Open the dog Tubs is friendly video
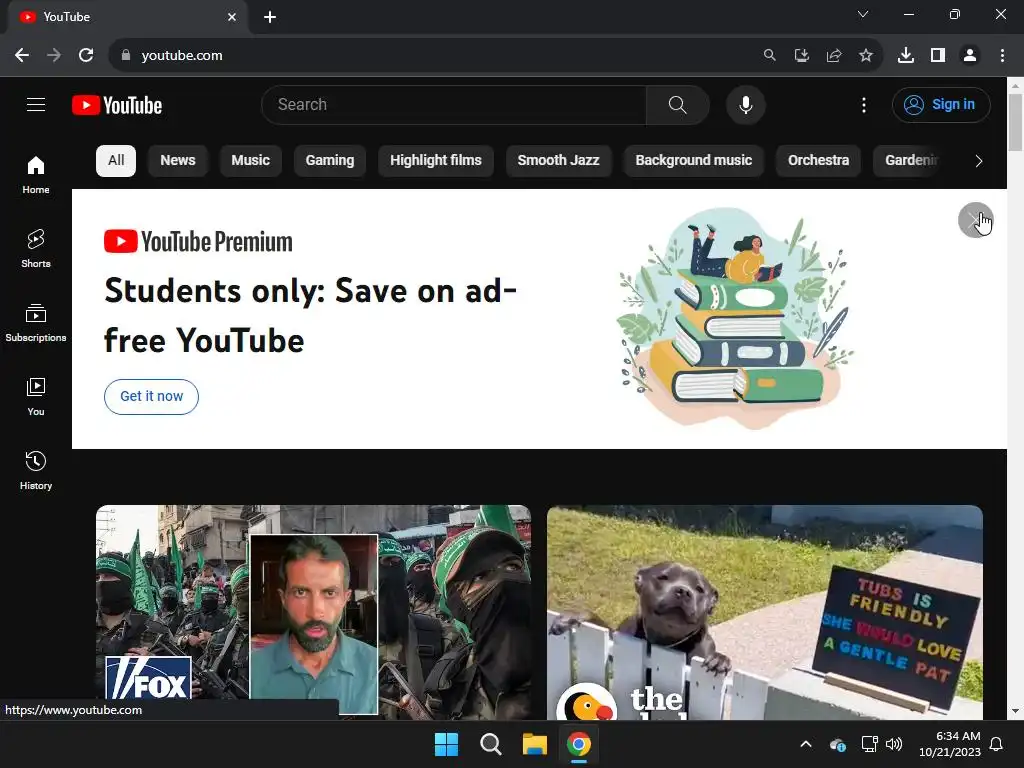Image resolution: width=1024 pixels, height=768 pixels. pyautogui.click(x=765, y=612)
